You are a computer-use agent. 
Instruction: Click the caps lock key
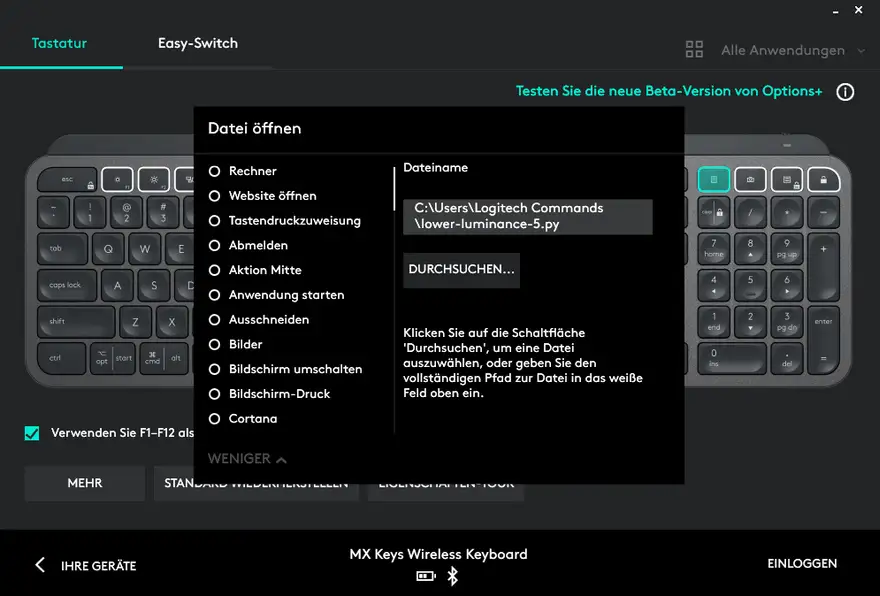tap(67, 285)
